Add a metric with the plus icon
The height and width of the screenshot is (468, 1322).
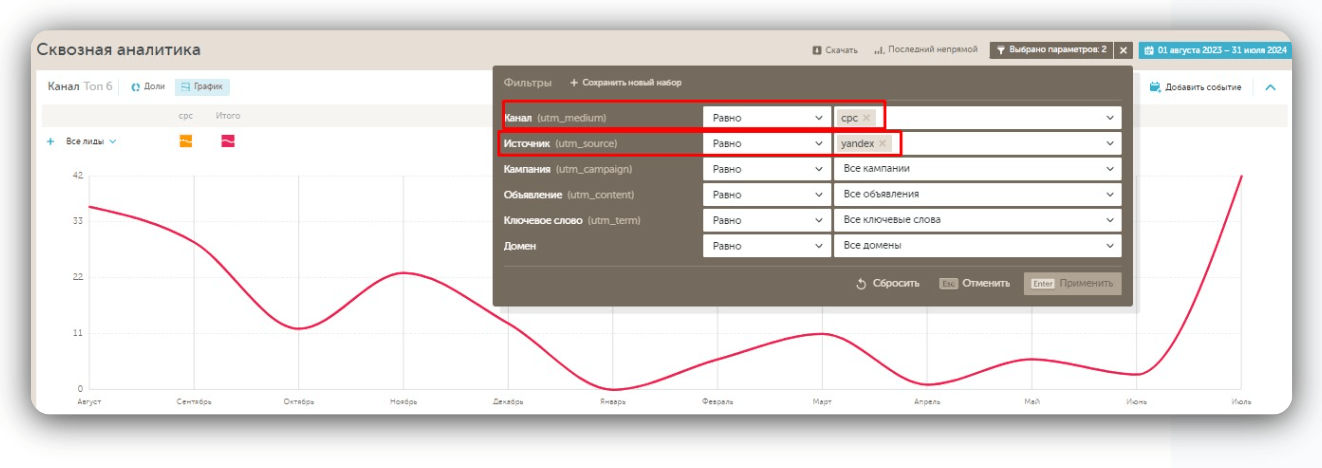click(50, 142)
